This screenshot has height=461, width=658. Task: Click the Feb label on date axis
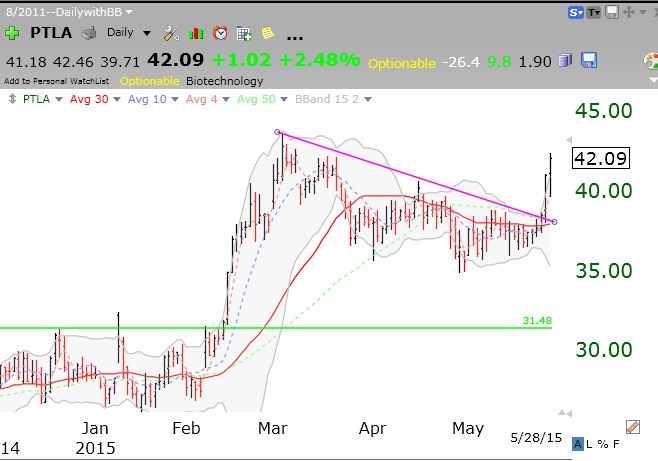(186, 428)
